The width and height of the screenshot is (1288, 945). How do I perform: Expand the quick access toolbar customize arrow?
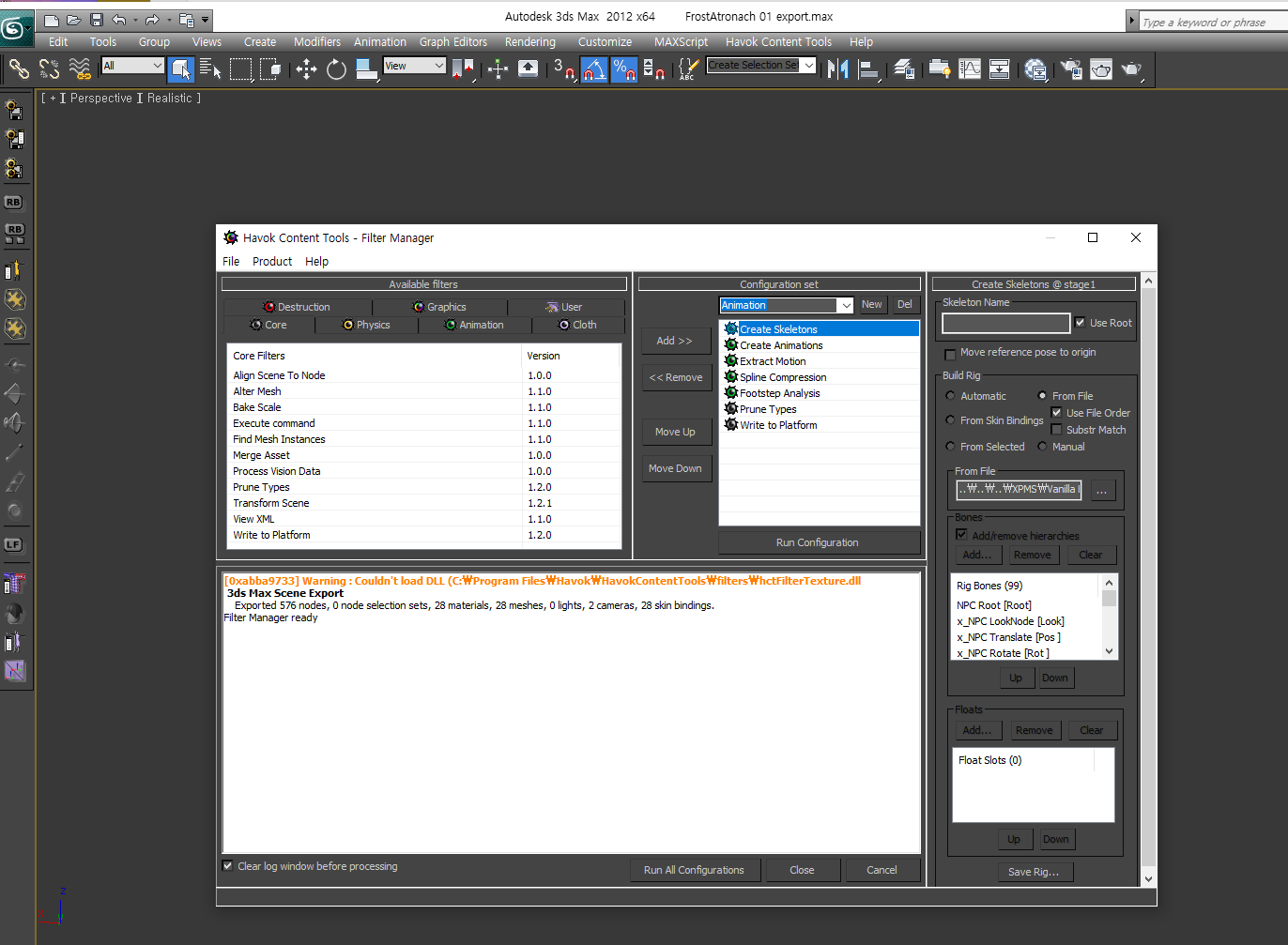(x=205, y=20)
